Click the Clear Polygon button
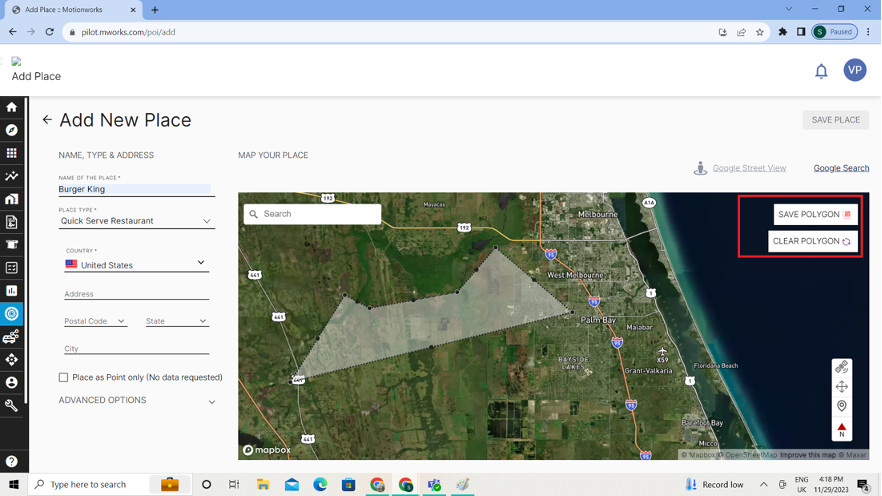882x496 pixels. (x=813, y=241)
